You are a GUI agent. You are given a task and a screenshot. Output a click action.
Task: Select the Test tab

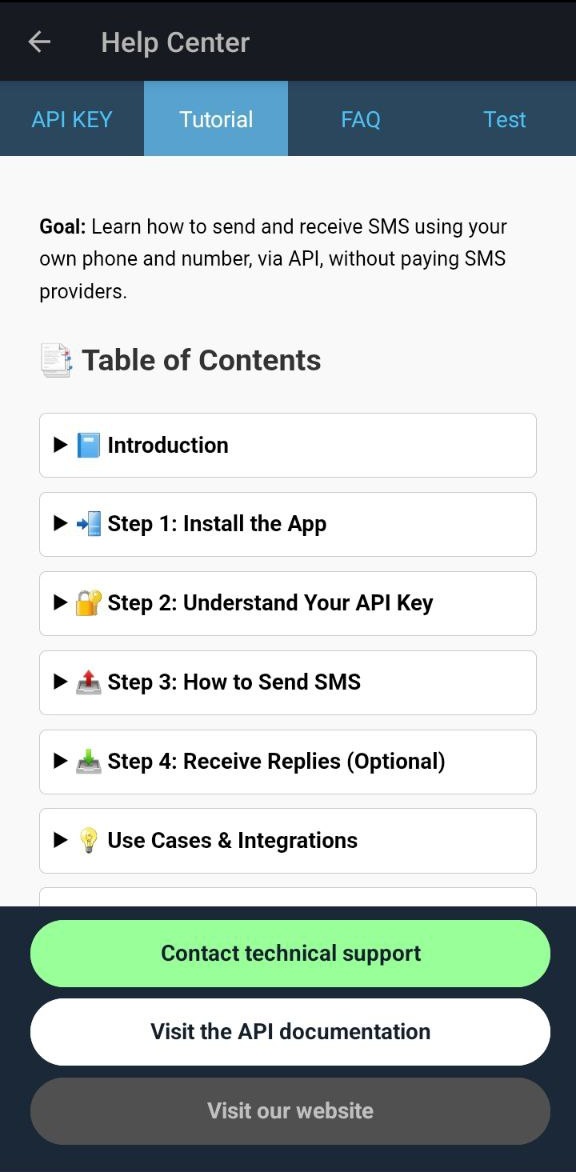[504, 119]
